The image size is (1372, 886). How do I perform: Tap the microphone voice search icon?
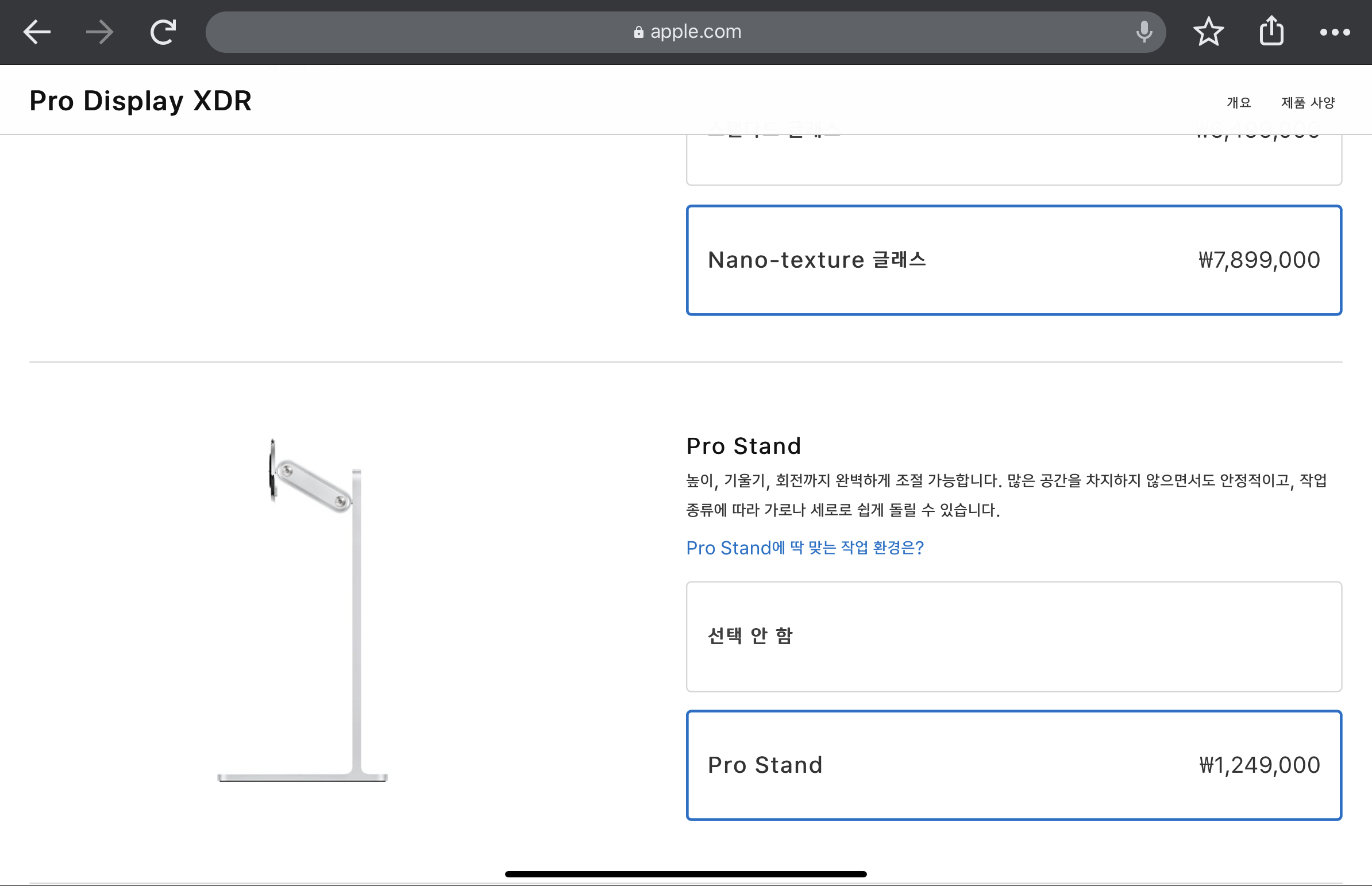tap(1144, 32)
